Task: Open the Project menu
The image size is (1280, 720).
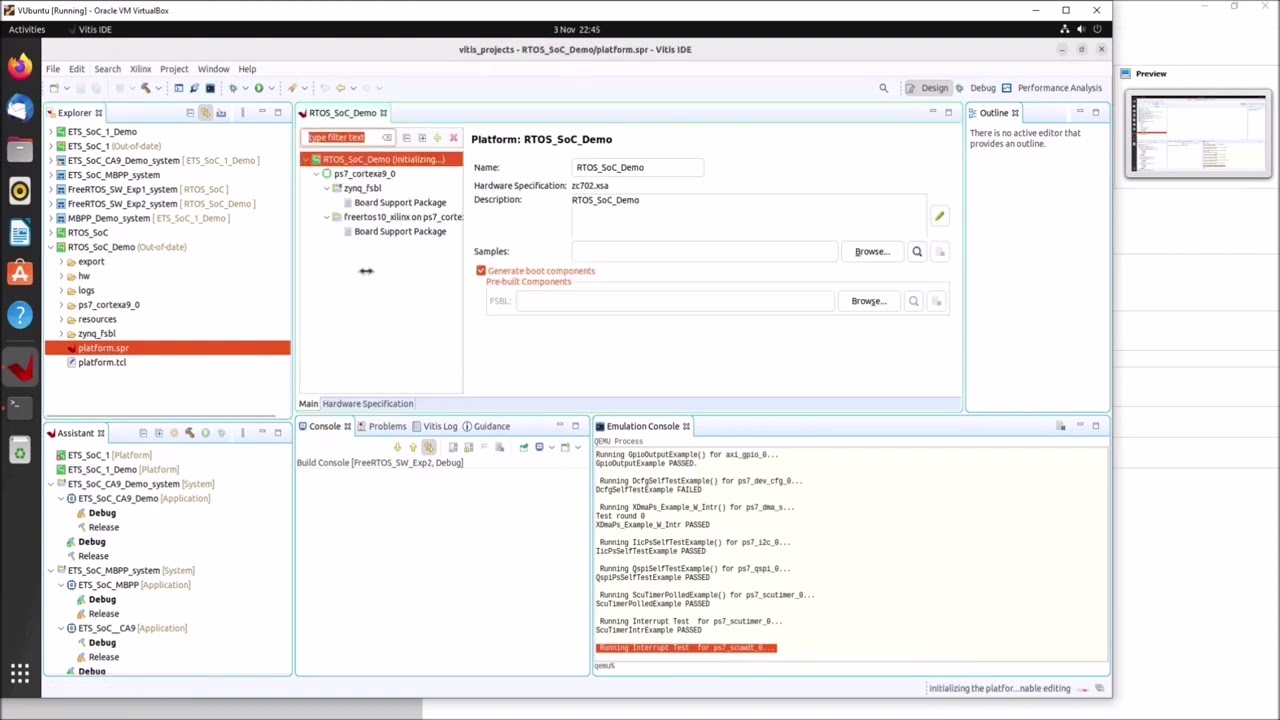Action: coord(174,69)
